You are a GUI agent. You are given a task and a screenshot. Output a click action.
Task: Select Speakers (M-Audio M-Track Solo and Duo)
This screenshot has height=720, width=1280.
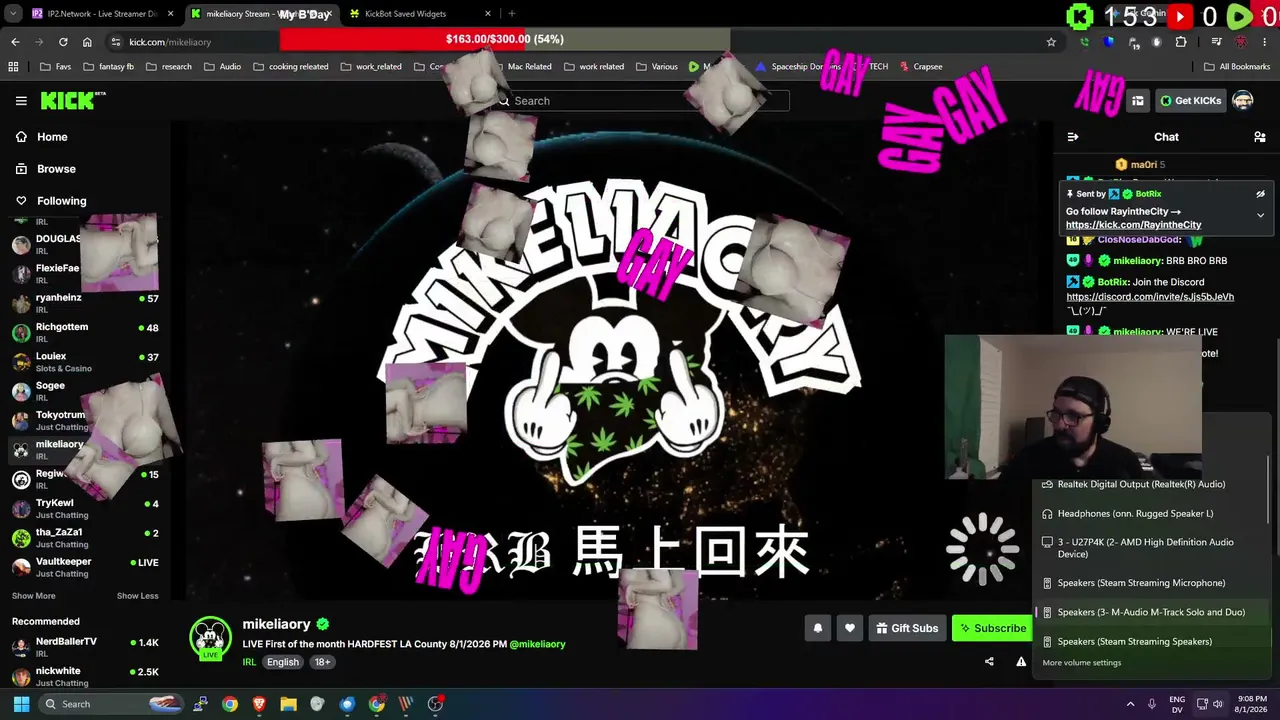[1150, 612]
